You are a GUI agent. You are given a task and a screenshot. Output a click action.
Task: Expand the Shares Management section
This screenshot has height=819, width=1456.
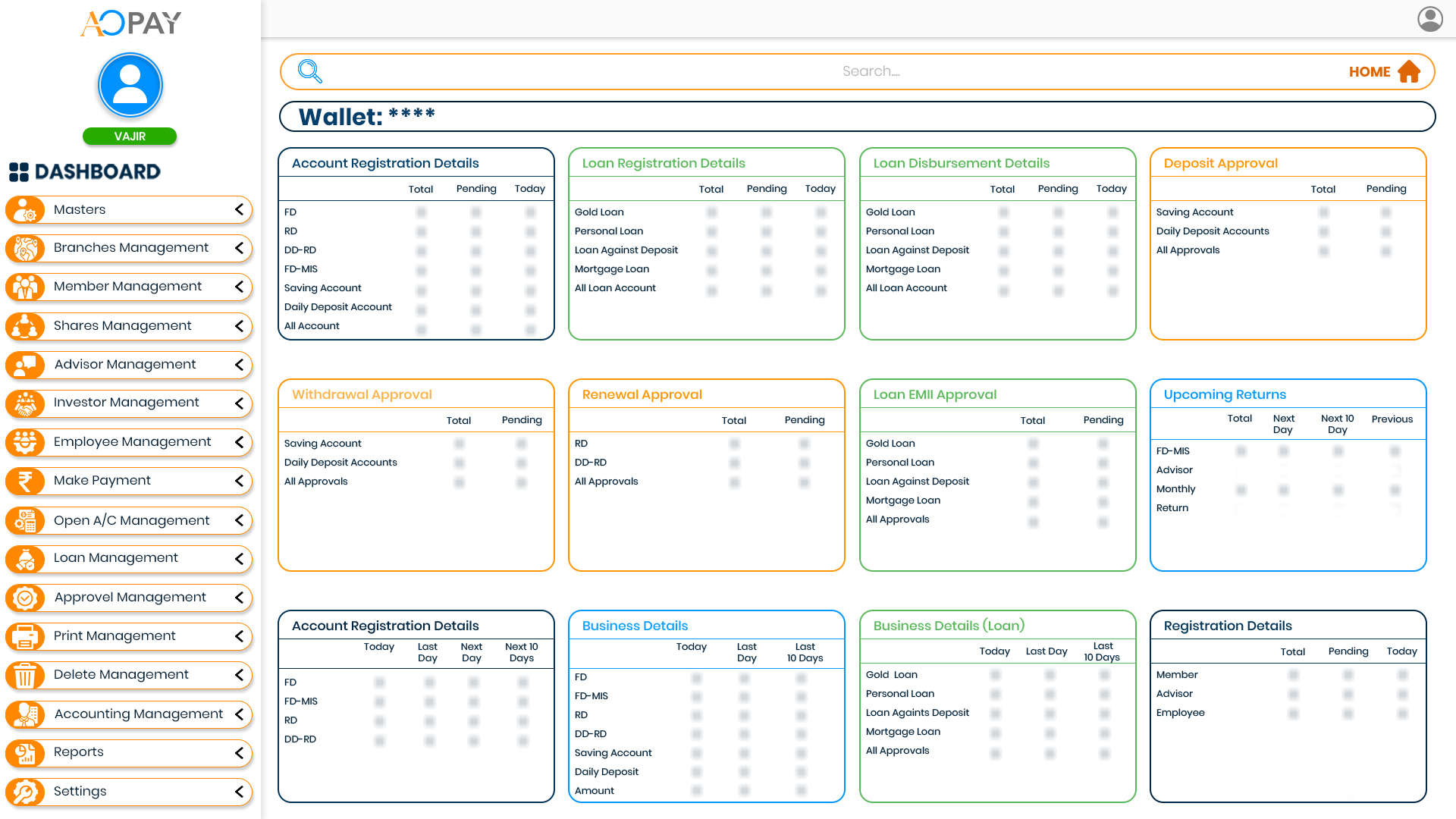[240, 326]
